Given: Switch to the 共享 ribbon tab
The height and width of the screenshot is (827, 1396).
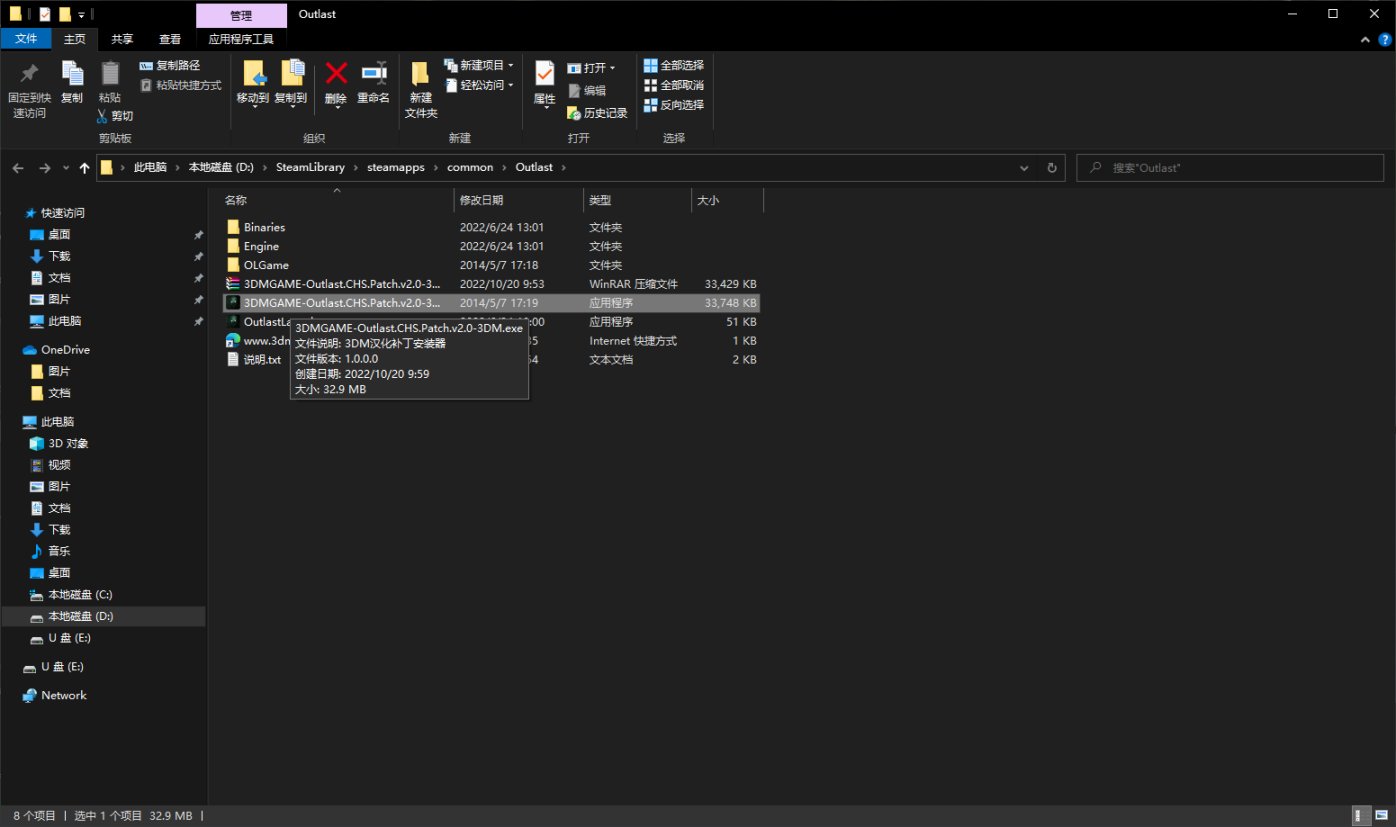Looking at the screenshot, I should (122, 39).
